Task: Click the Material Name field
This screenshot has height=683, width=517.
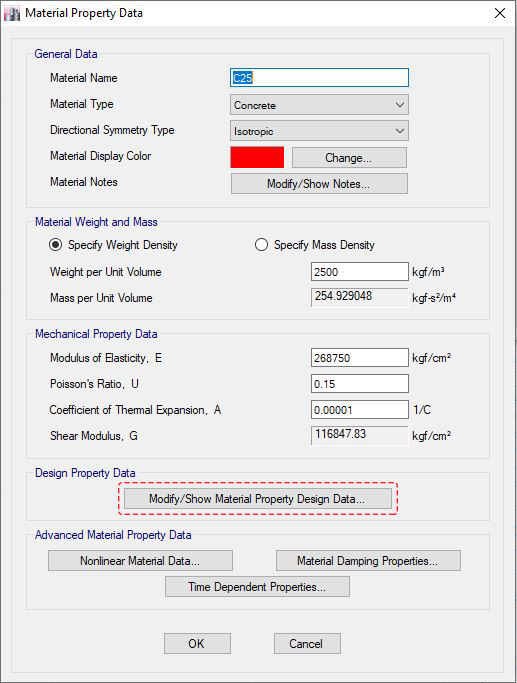Action: tap(319, 78)
